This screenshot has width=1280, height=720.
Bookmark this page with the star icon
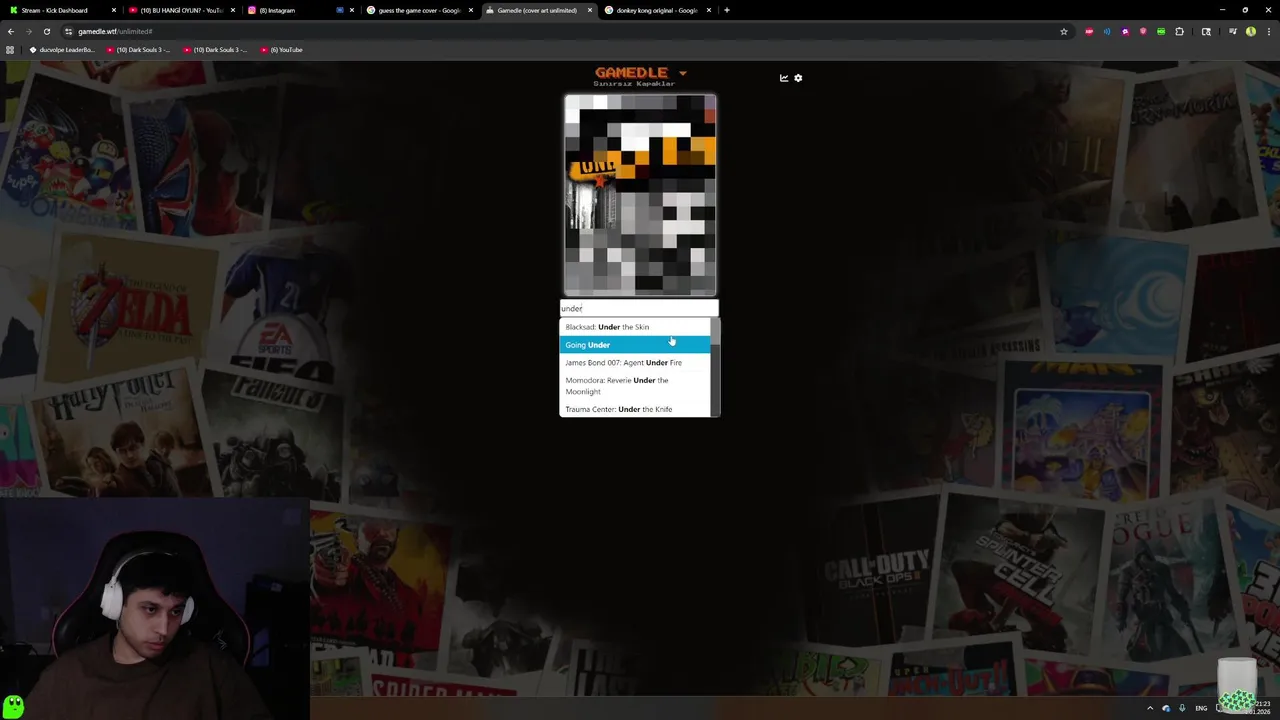[1064, 31]
